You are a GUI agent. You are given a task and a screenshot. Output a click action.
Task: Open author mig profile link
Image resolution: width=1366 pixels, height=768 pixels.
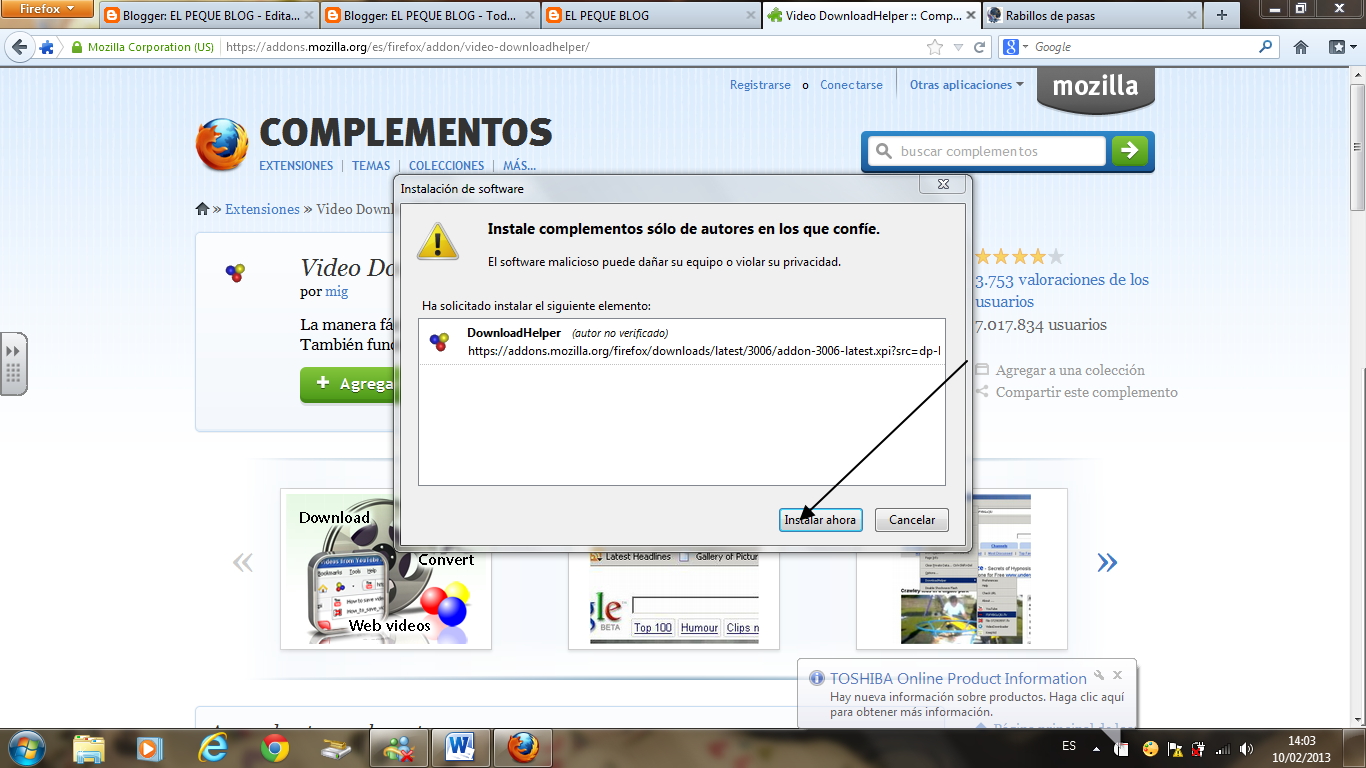pyautogui.click(x=336, y=292)
